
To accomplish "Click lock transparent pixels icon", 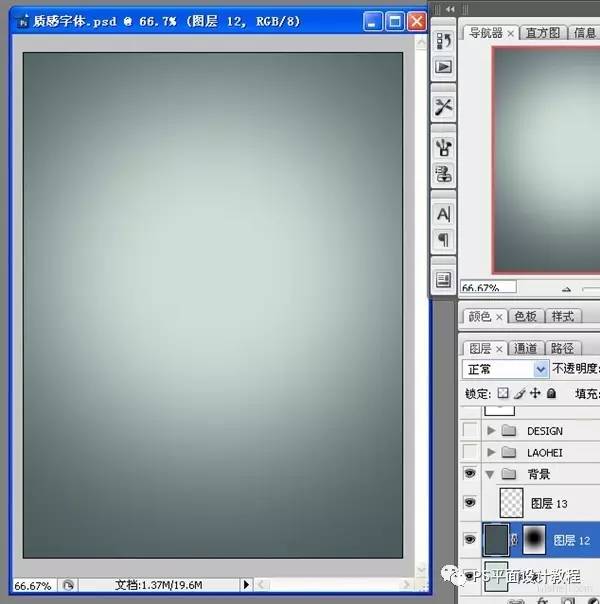I will pyautogui.click(x=503, y=393).
